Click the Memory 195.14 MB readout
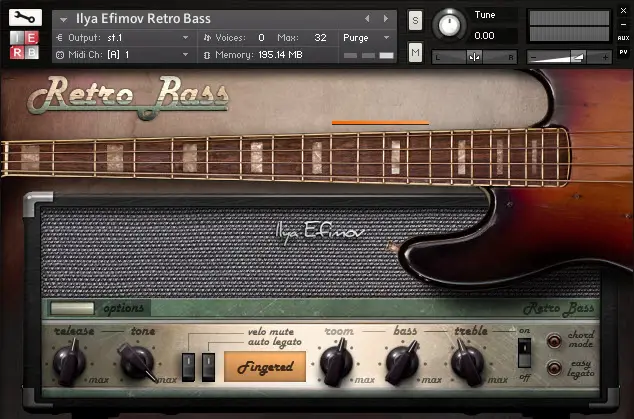This screenshot has height=419, width=634. pos(280,55)
